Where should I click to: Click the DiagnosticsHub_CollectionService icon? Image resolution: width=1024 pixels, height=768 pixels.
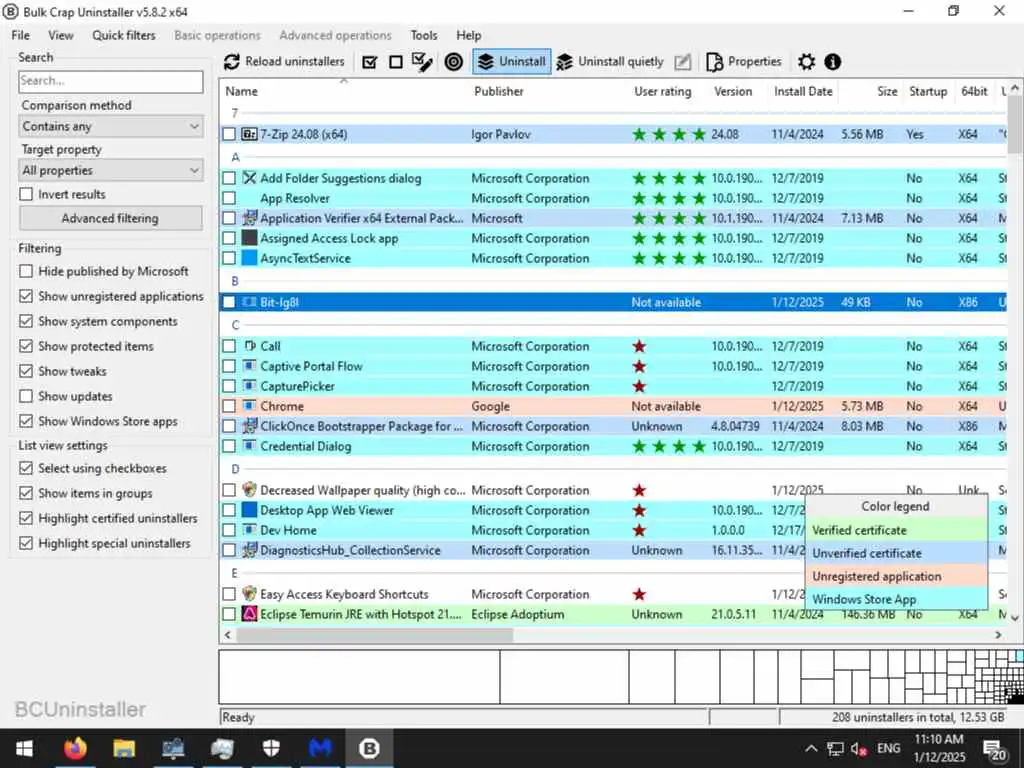pyautogui.click(x=249, y=550)
